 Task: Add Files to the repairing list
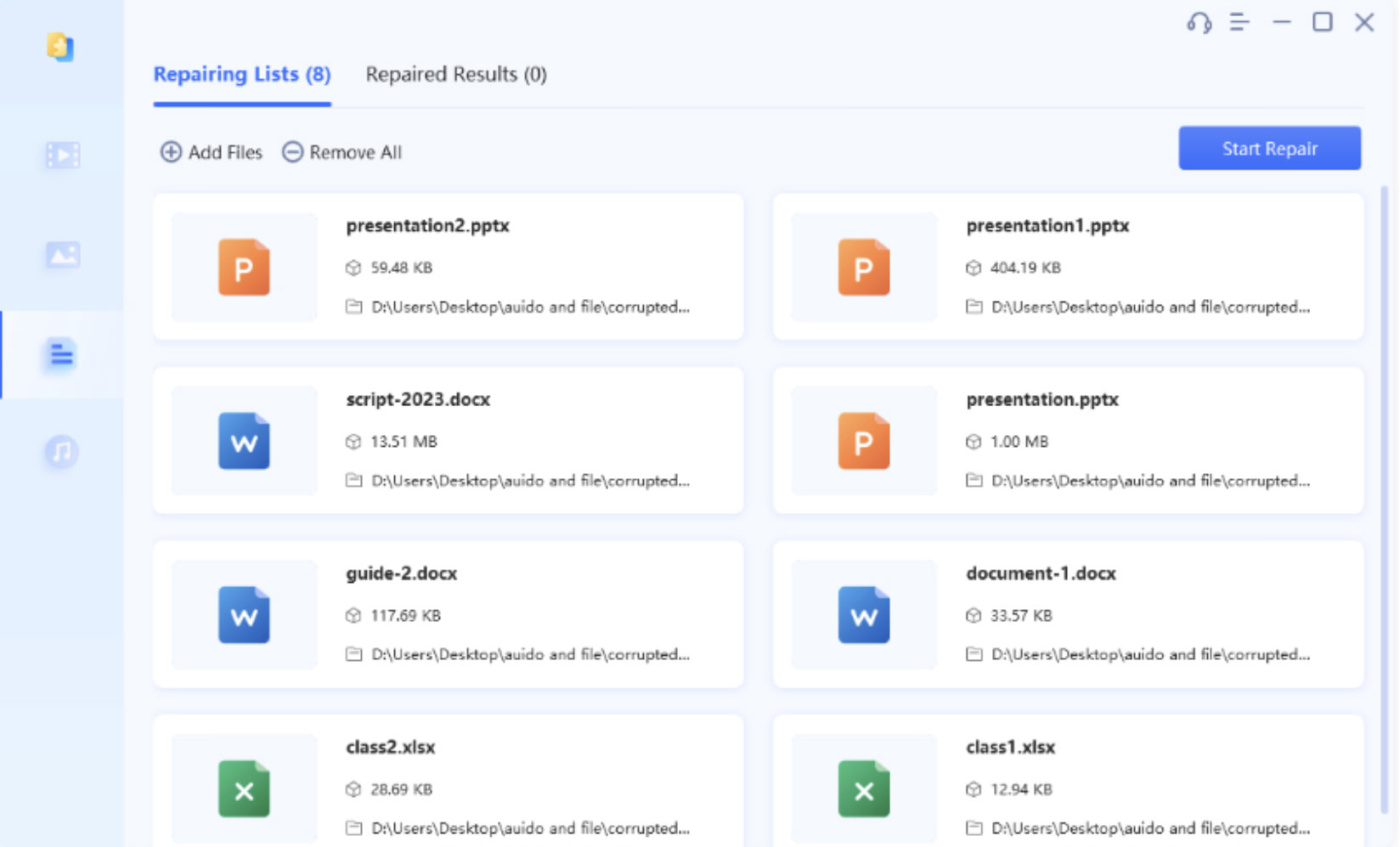(211, 152)
